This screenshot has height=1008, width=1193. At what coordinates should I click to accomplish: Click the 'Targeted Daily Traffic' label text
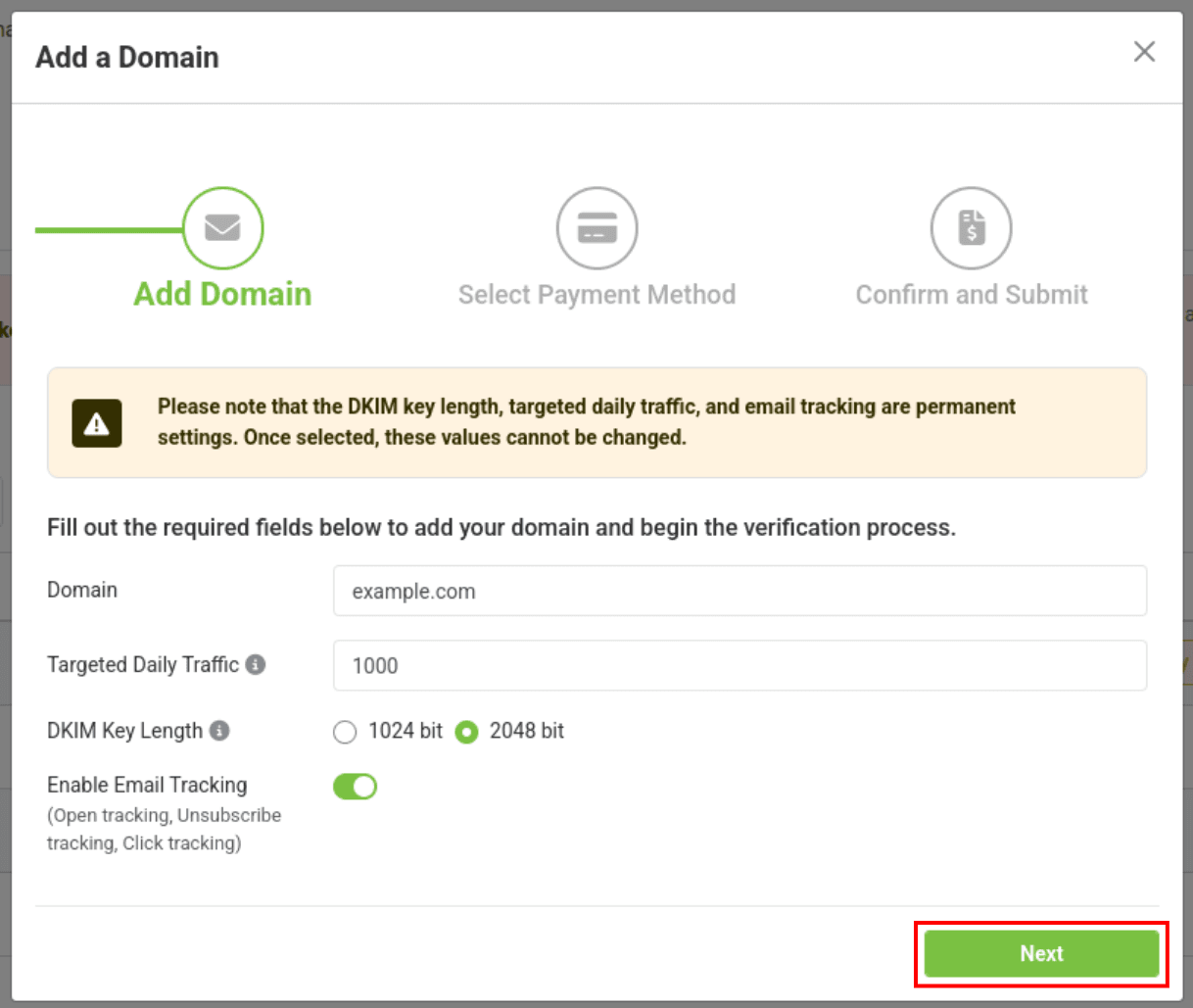(143, 664)
